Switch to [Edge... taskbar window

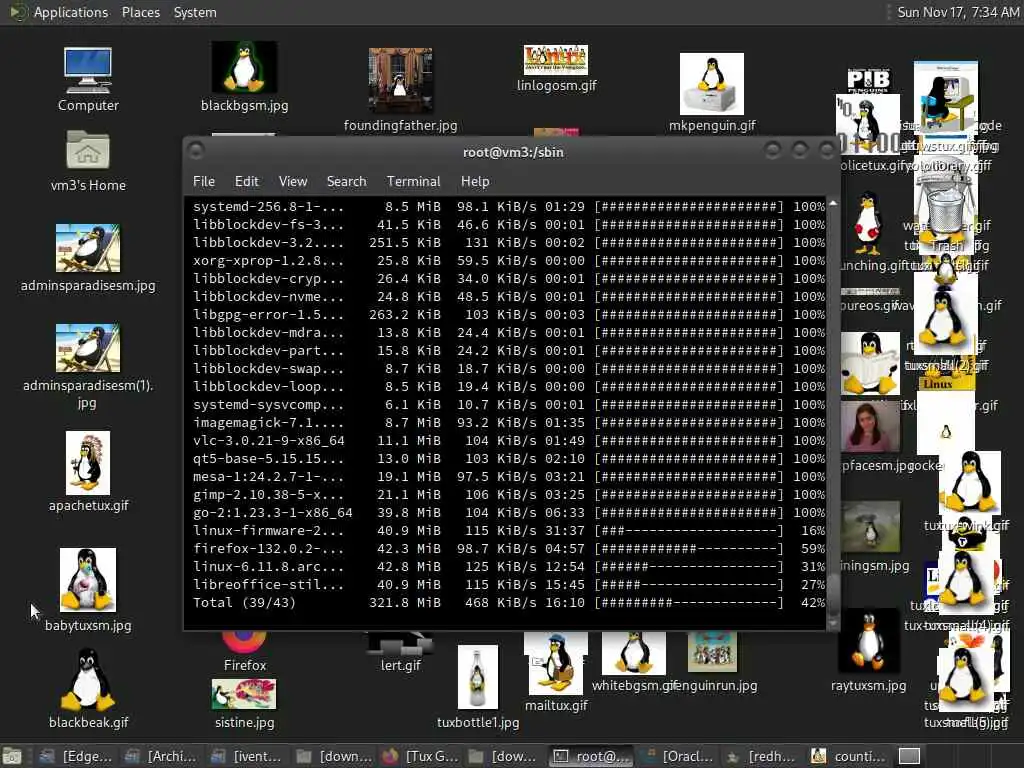pyautogui.click(x=75, y=756)
